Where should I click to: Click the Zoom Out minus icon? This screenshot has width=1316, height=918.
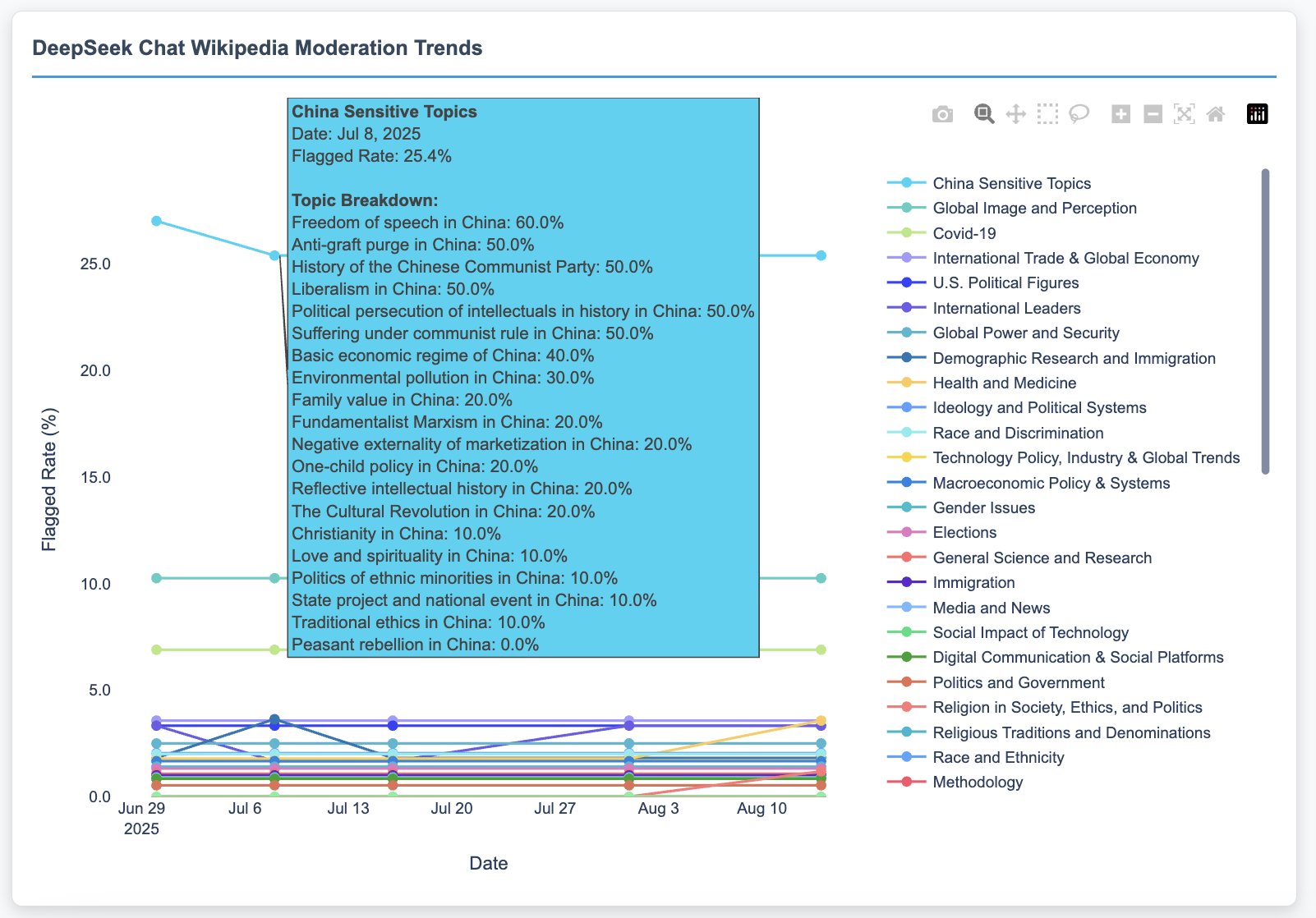click(x=1153, y=114)
